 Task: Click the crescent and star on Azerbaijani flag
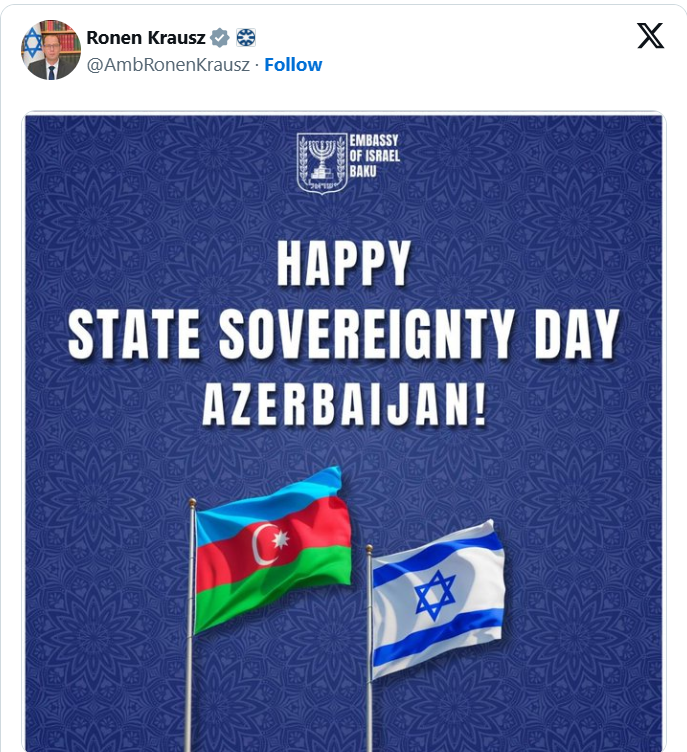click(x=271, y=543)
